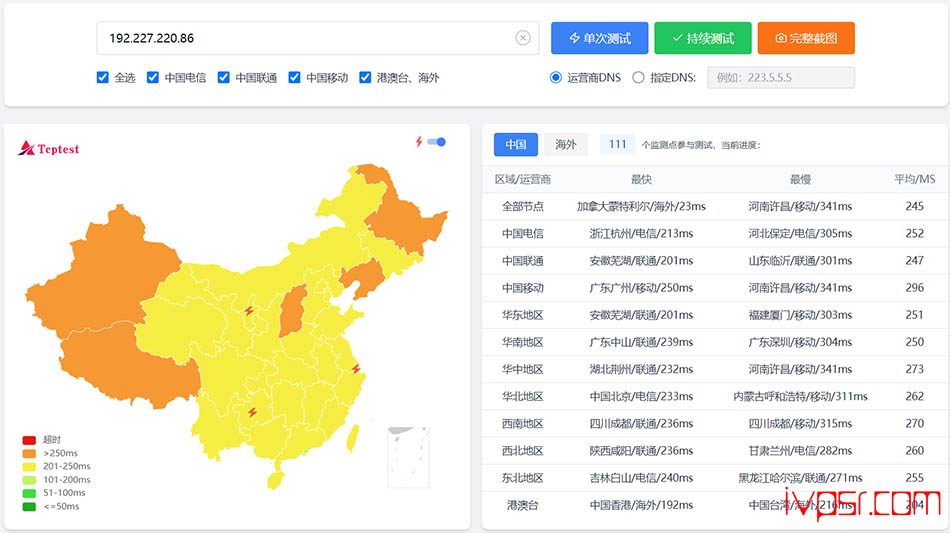Click 河北保定/电信/305ms cell
950x533 pixels.
click(800, 234)
